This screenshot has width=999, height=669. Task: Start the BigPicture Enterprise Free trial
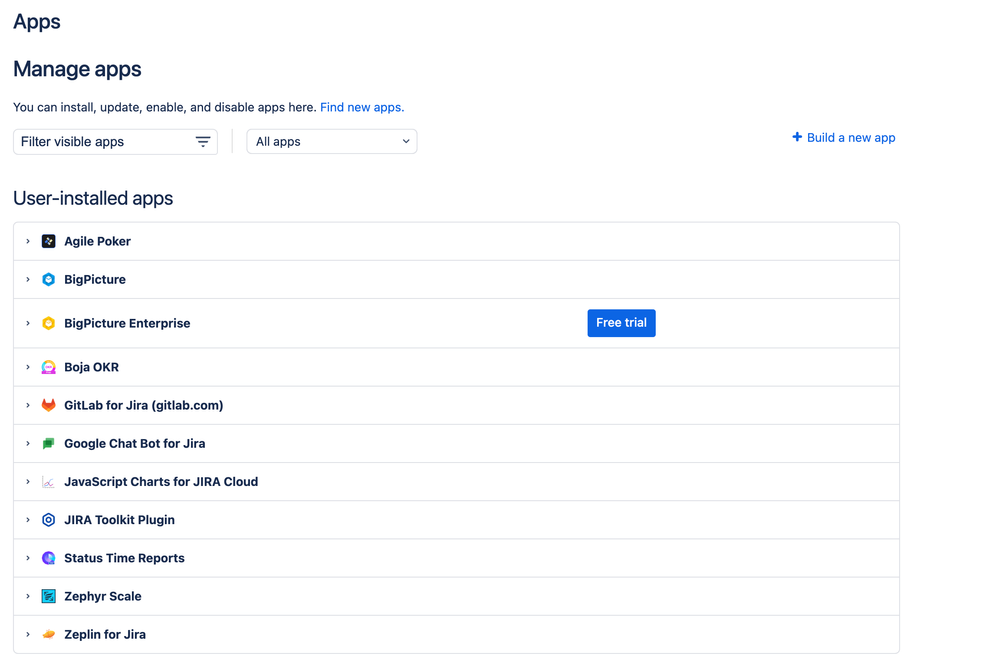click(621, 323)
